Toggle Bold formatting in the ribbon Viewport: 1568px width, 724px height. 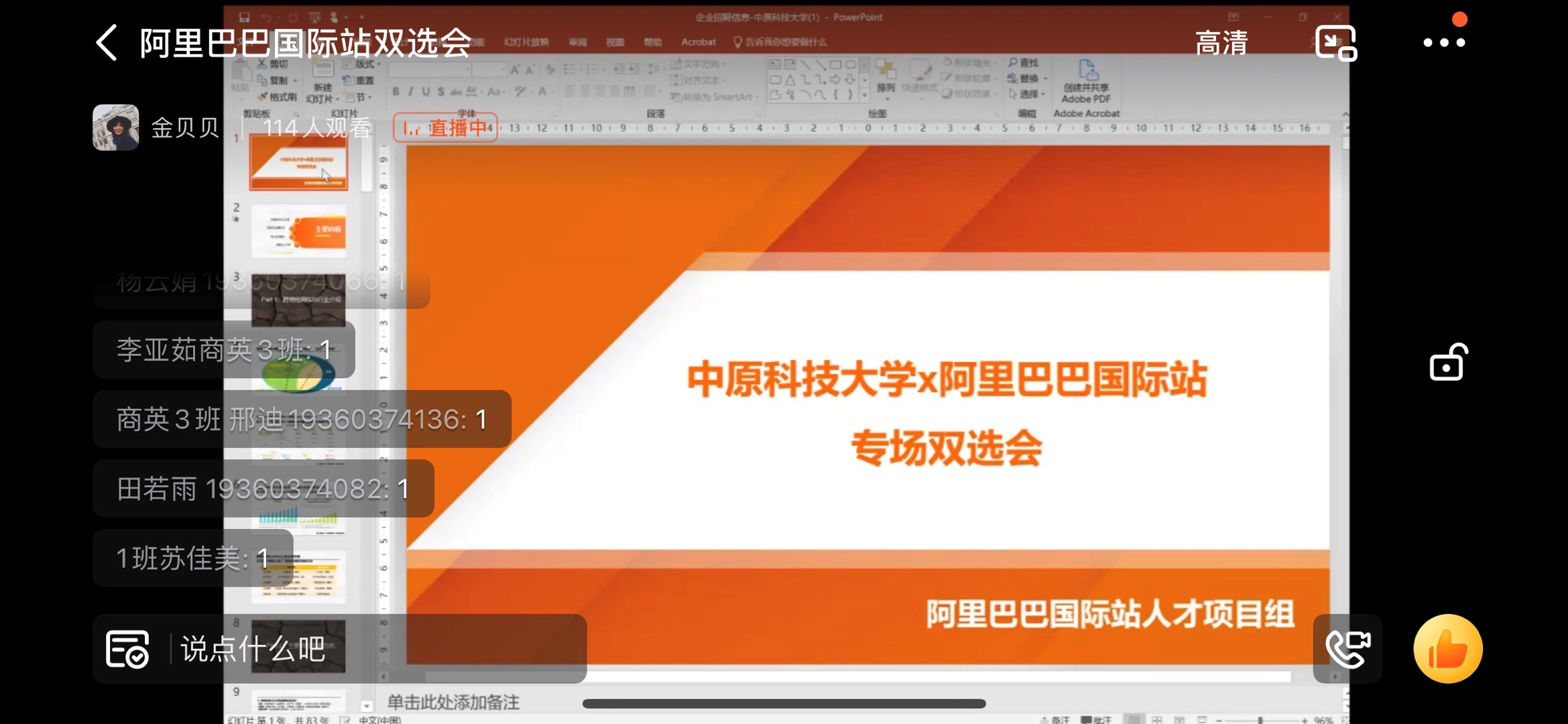tap(396, 91)
